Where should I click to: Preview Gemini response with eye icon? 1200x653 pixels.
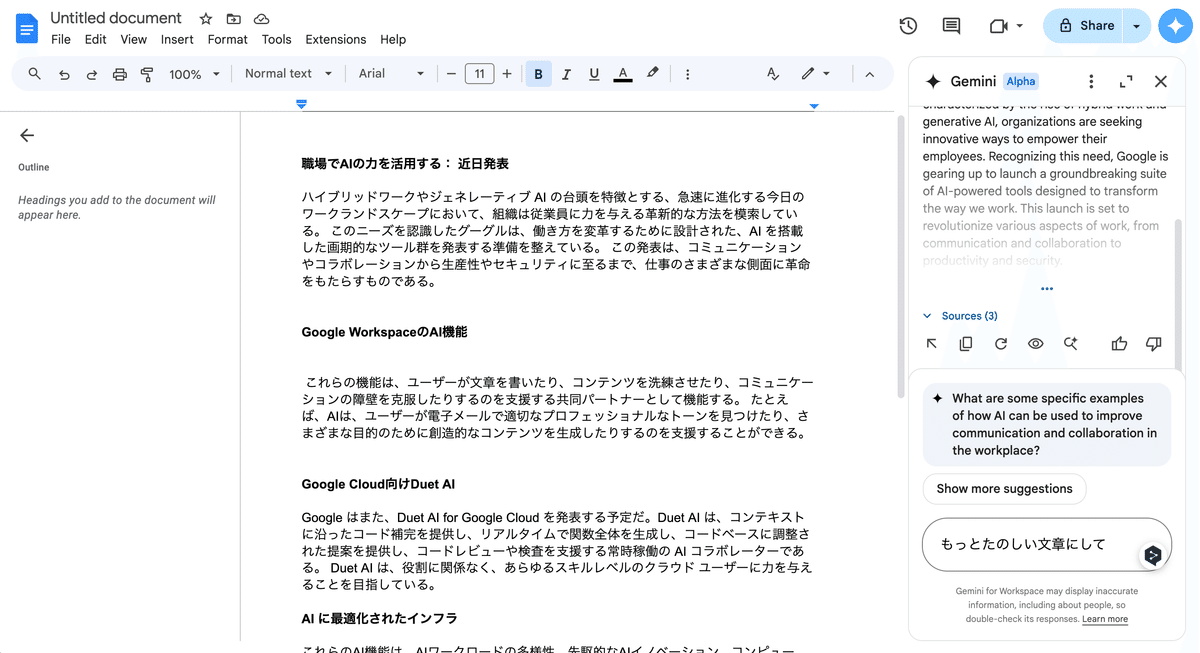(1036, 344)
